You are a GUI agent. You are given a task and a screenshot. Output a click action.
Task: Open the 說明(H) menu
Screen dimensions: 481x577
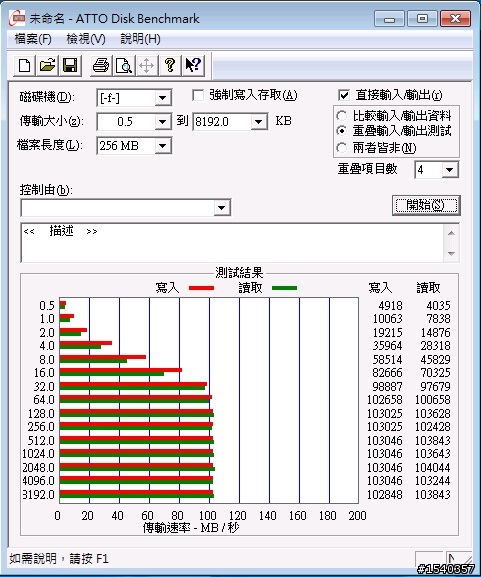pyautogui.click(x=140, y=39)
